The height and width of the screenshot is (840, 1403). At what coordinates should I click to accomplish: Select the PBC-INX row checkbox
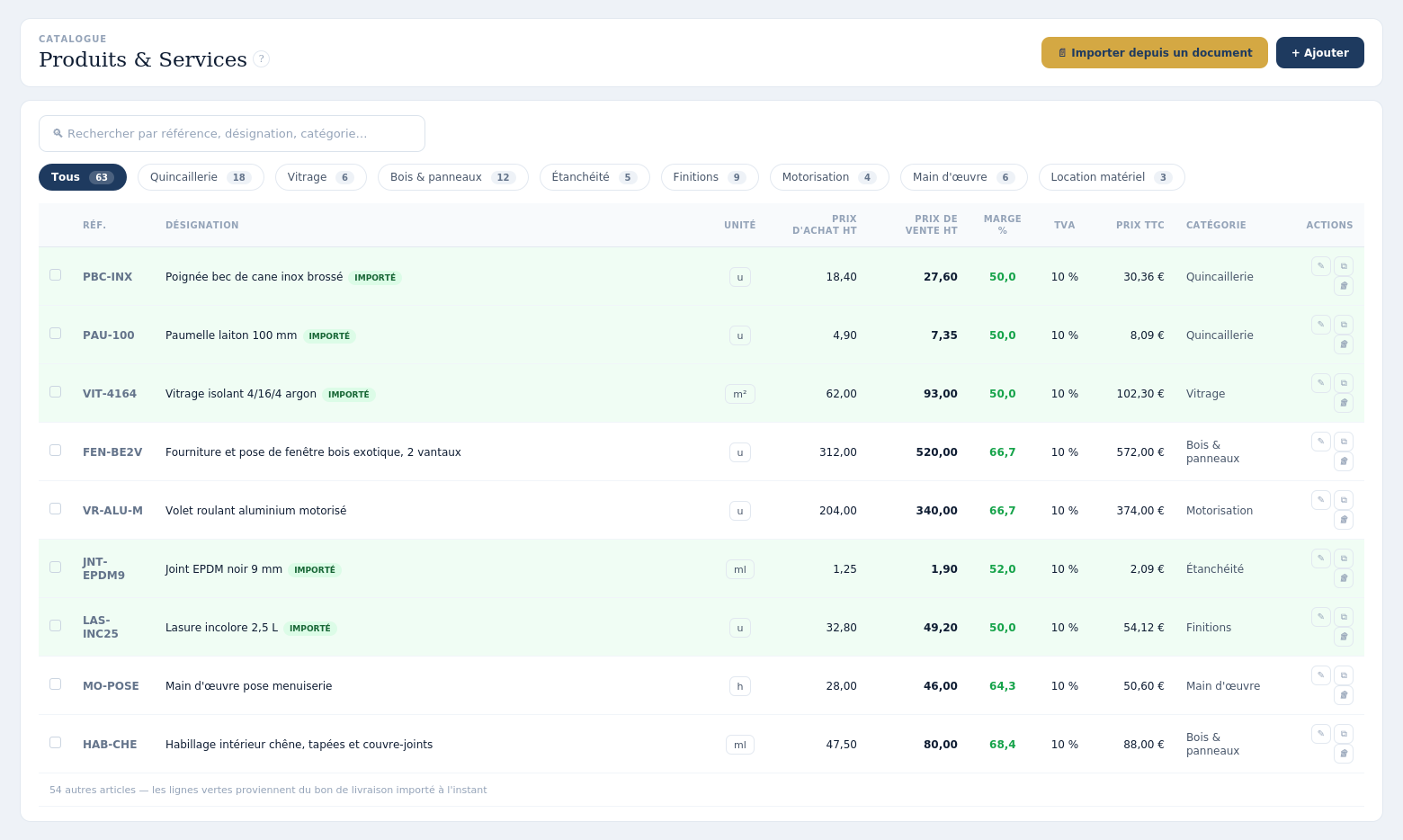[56, 275]
